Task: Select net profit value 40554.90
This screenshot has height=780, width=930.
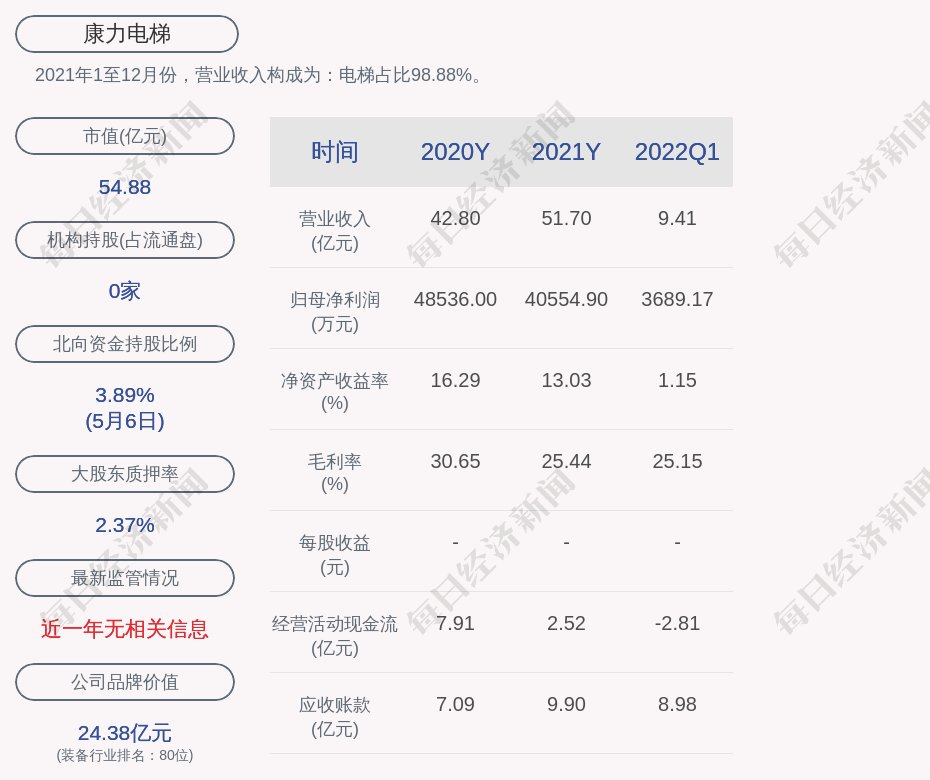Action: coord(566,300)
